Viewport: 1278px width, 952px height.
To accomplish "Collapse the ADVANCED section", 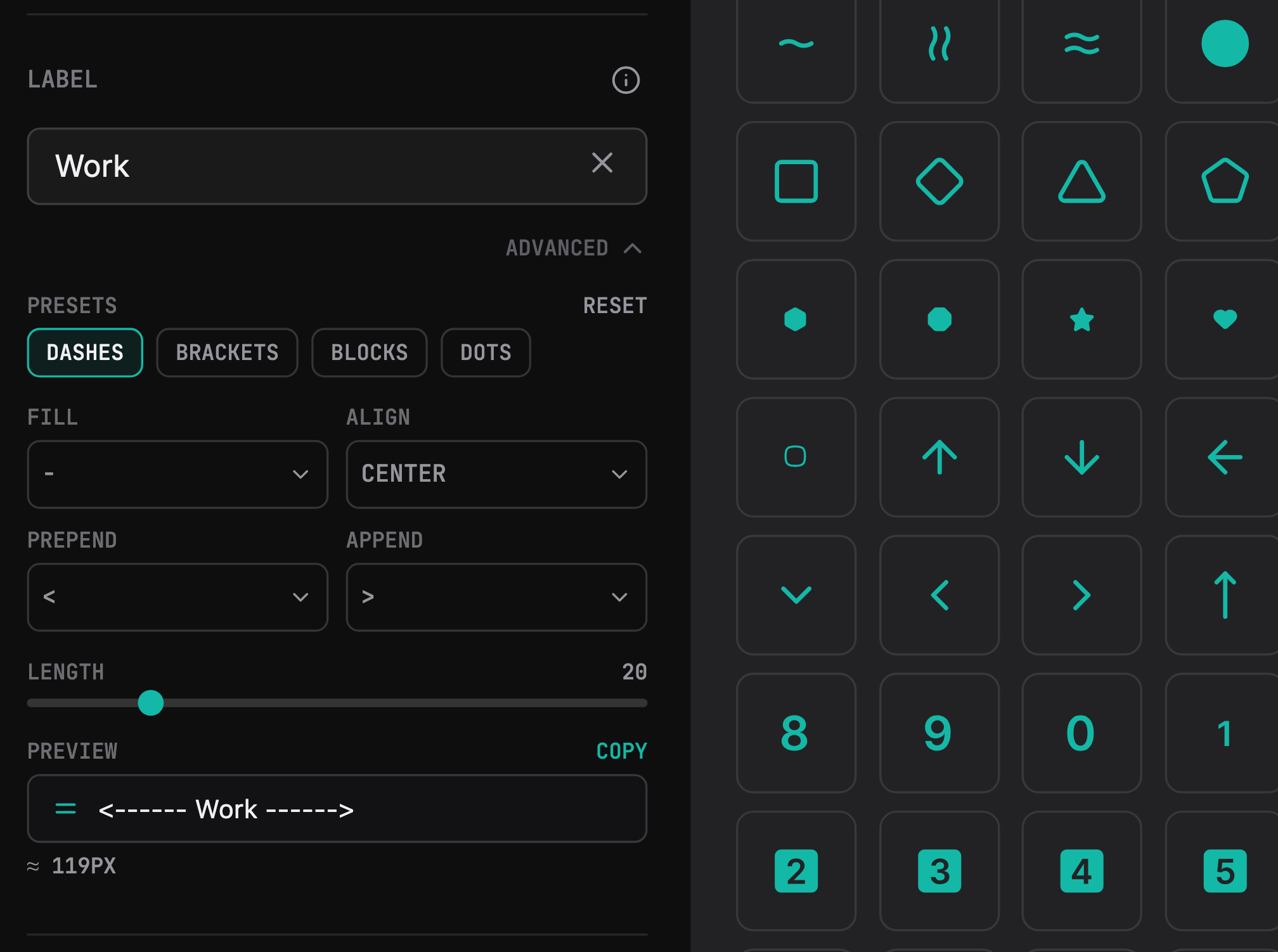I will click(574, 248).
